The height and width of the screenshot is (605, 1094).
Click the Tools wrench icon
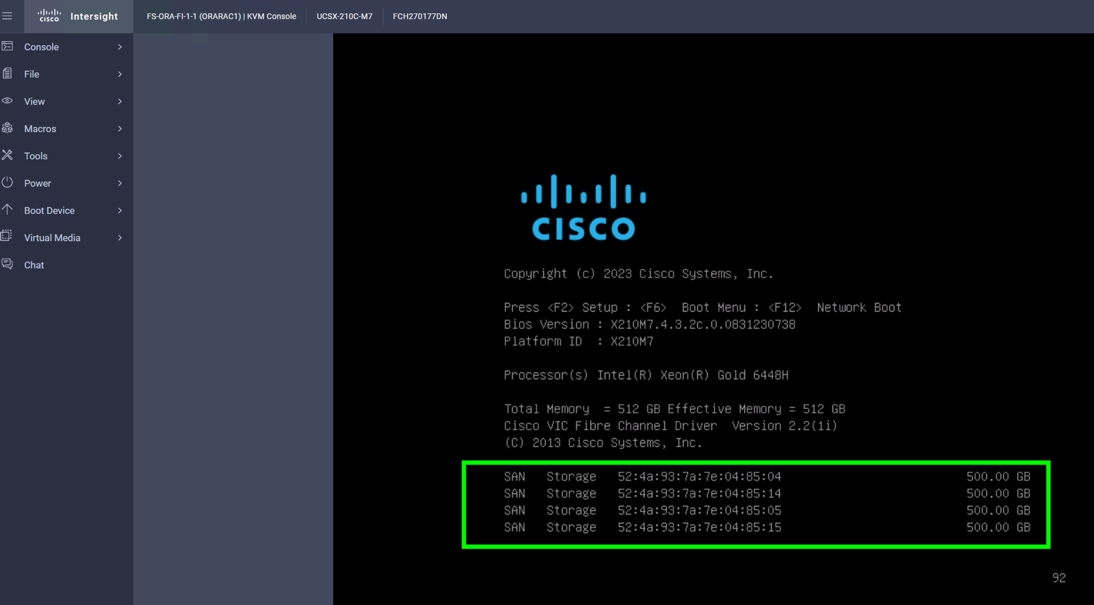(7, 155)
